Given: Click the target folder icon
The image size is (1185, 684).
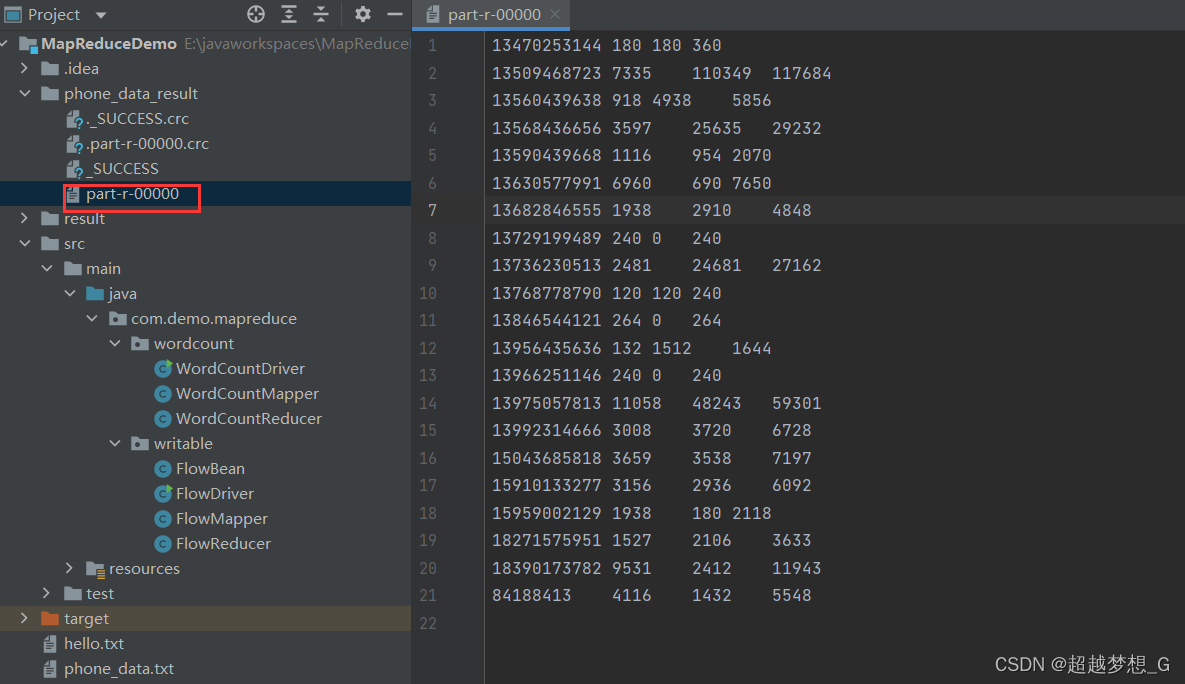Looking at the screenshot, I should coord(50,618).
